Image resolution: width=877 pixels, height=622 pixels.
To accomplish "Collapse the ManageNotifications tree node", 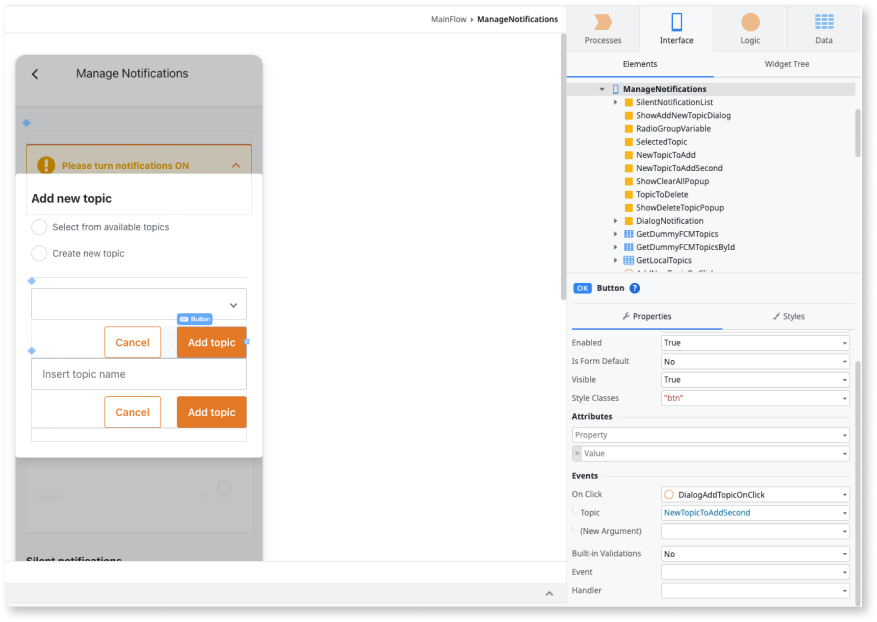I will coord(602,89).
